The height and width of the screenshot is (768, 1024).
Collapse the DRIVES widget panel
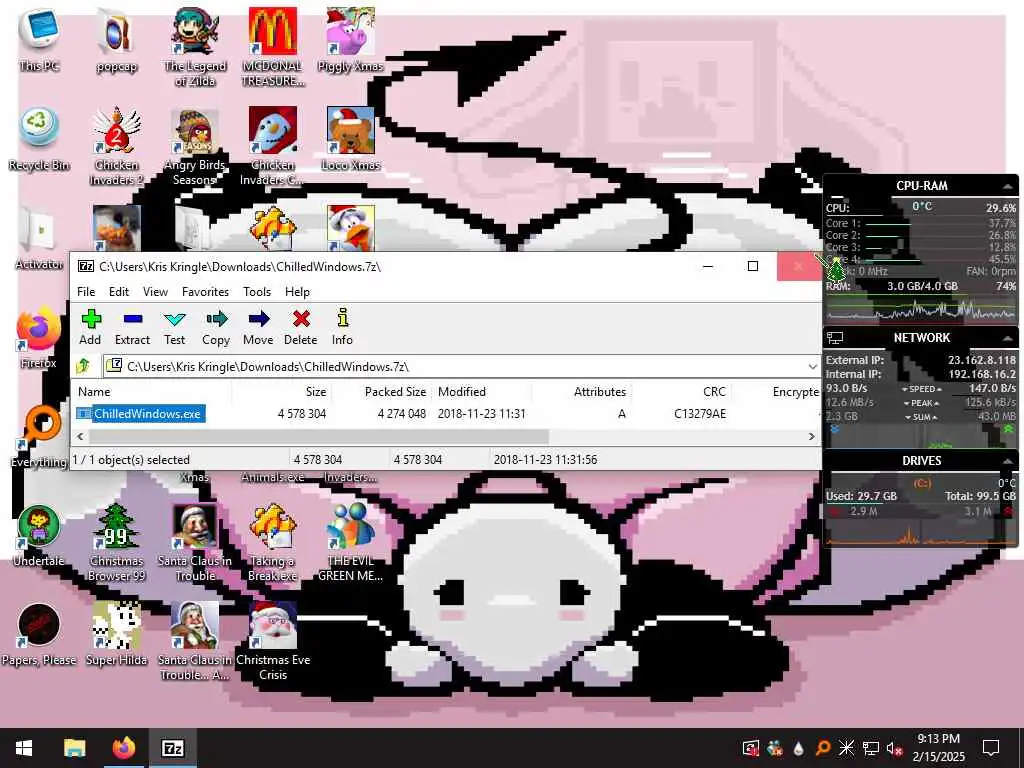pos(1008,461)
